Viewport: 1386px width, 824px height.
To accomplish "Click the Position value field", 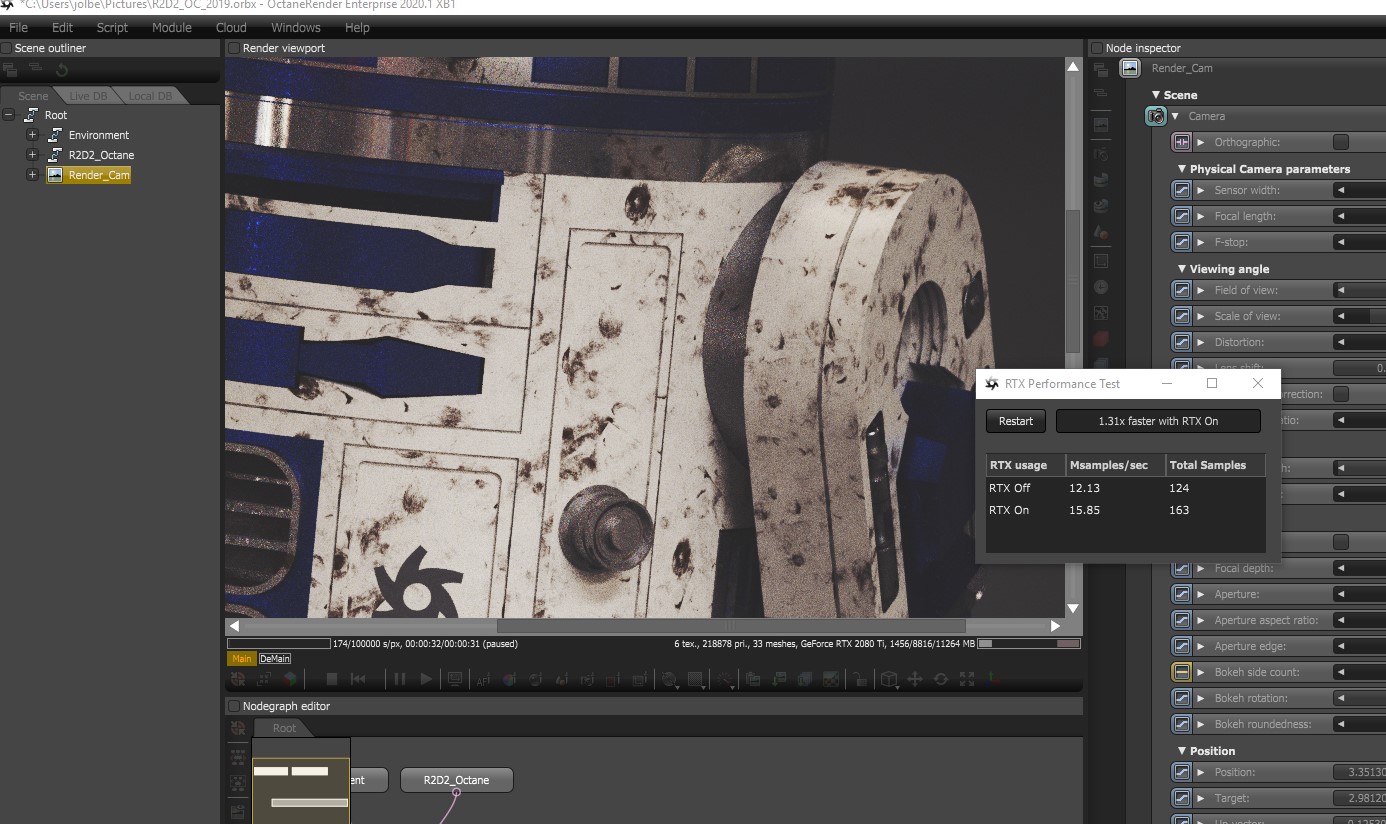I will pos(1359,772).
